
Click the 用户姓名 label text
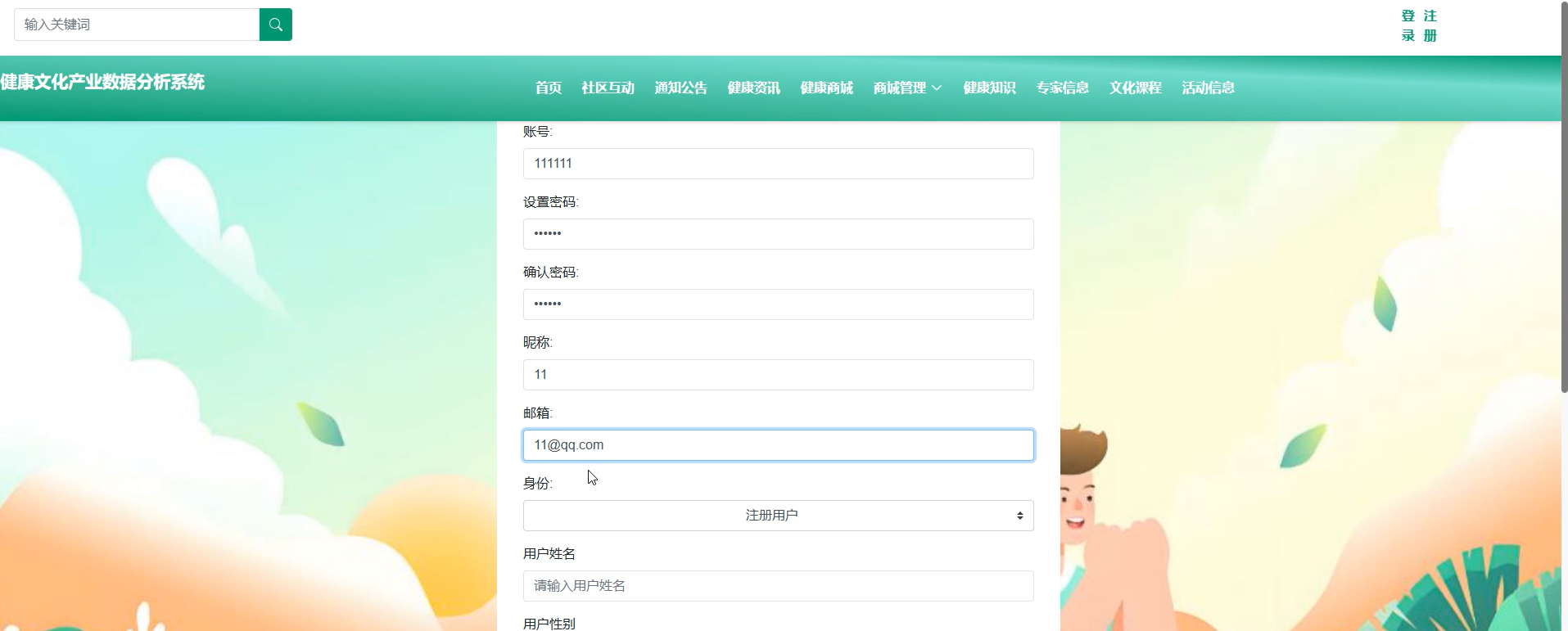549,554
